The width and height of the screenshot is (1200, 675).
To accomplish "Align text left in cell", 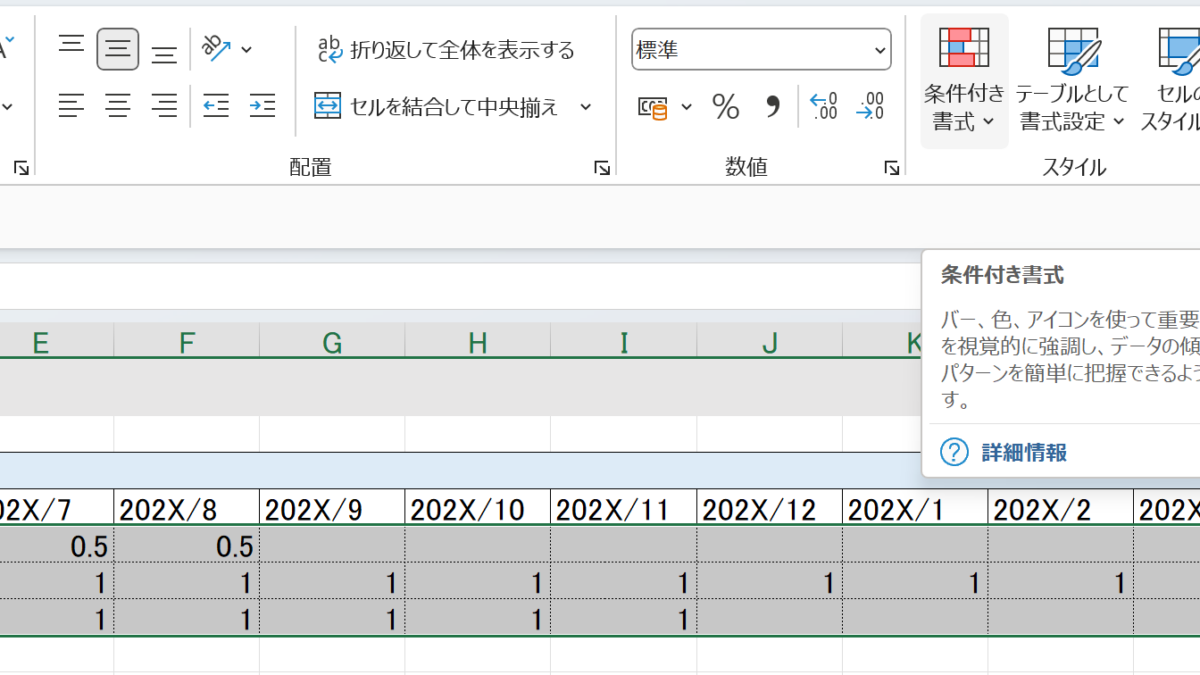I will tap(71, 105).
